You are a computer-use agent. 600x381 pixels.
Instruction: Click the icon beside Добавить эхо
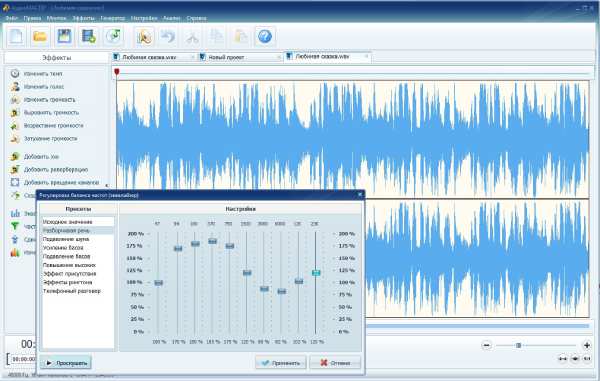point(15,156)
